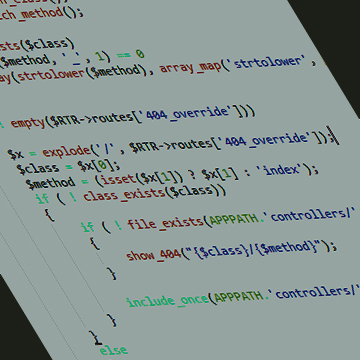Click the 'array_map' function name
360x360 pixels.
point(190,66)
